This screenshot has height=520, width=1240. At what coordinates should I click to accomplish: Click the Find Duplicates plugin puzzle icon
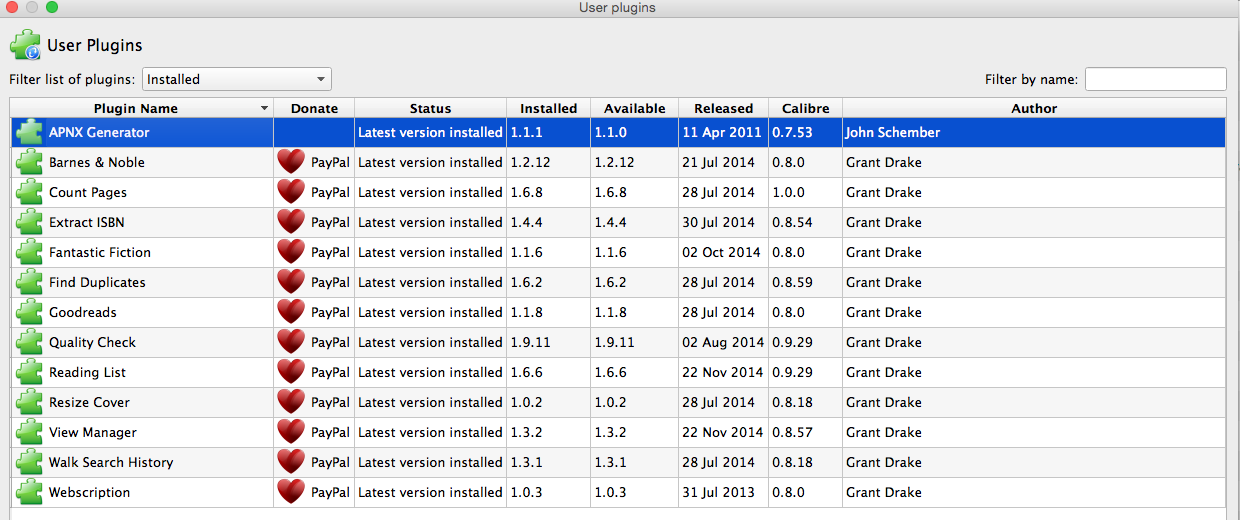pyautogui.click(x=30, y=282)
